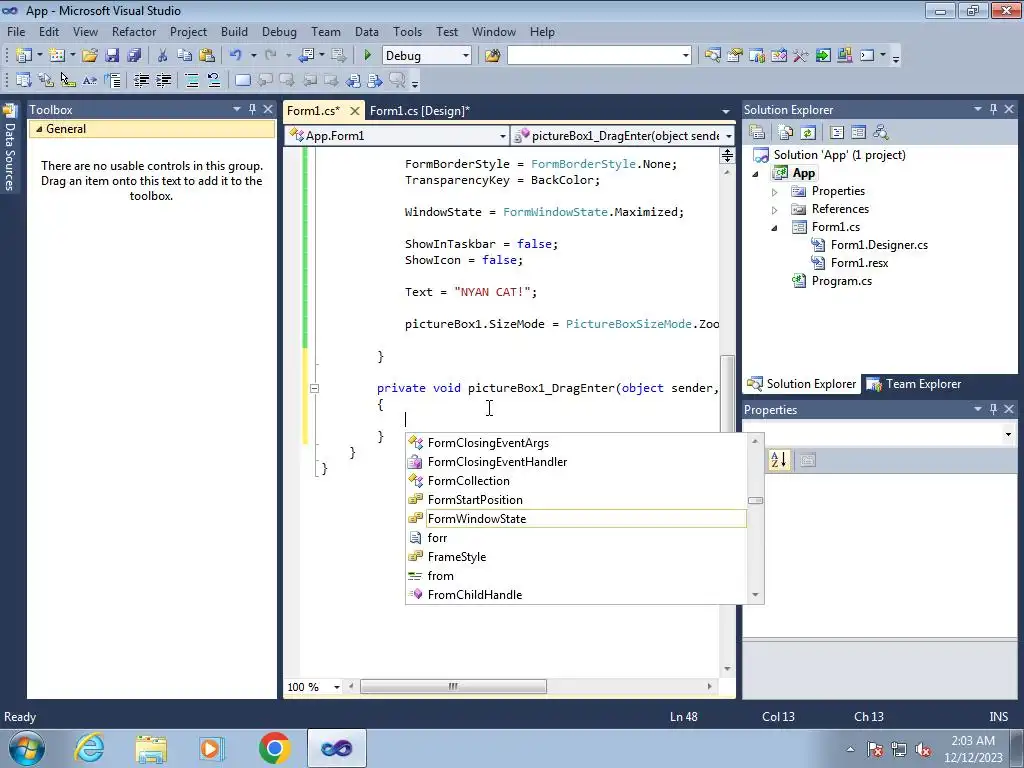The height and width of the screenshot is (768, 1024).
Task: Click View Class Diagram icon in Solution Explorer
Action: [x=881, y=133]
